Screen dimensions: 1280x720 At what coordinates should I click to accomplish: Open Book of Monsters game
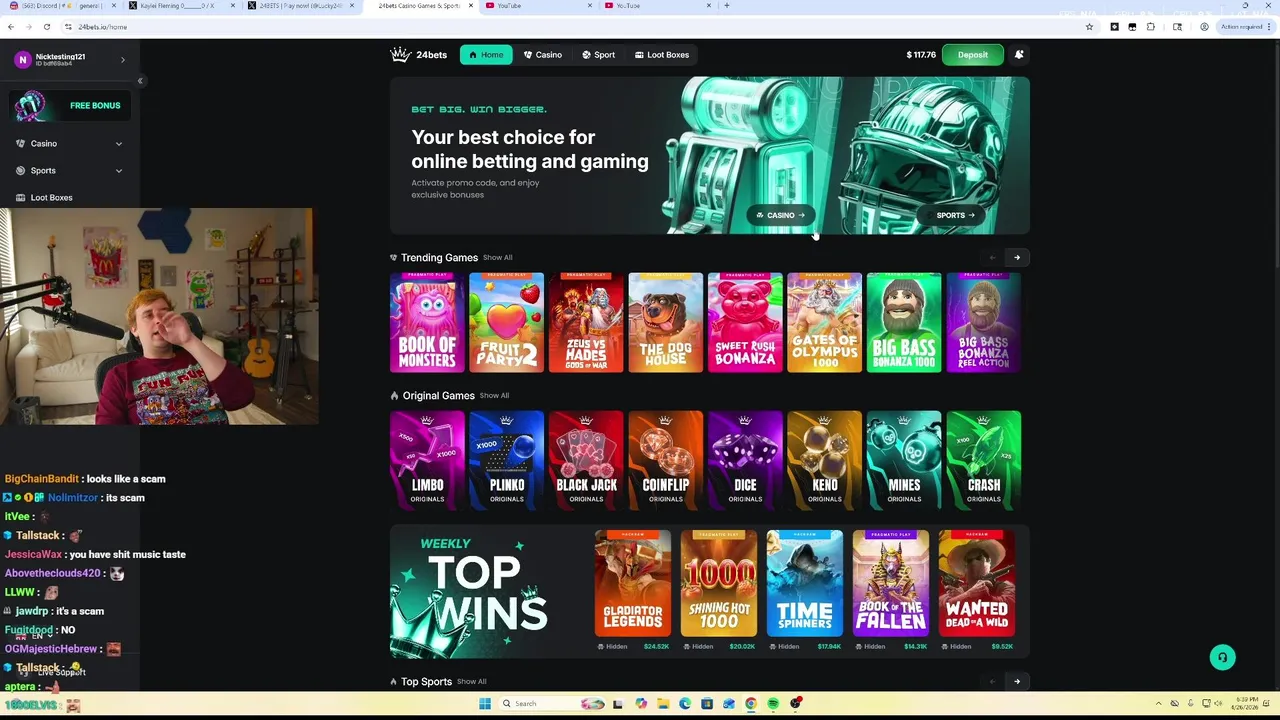(427, 322)
